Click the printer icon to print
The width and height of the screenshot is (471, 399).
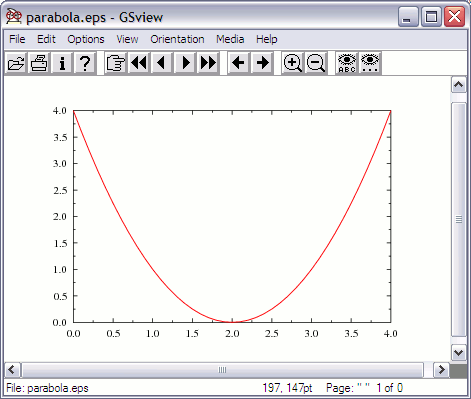[39, 63]
